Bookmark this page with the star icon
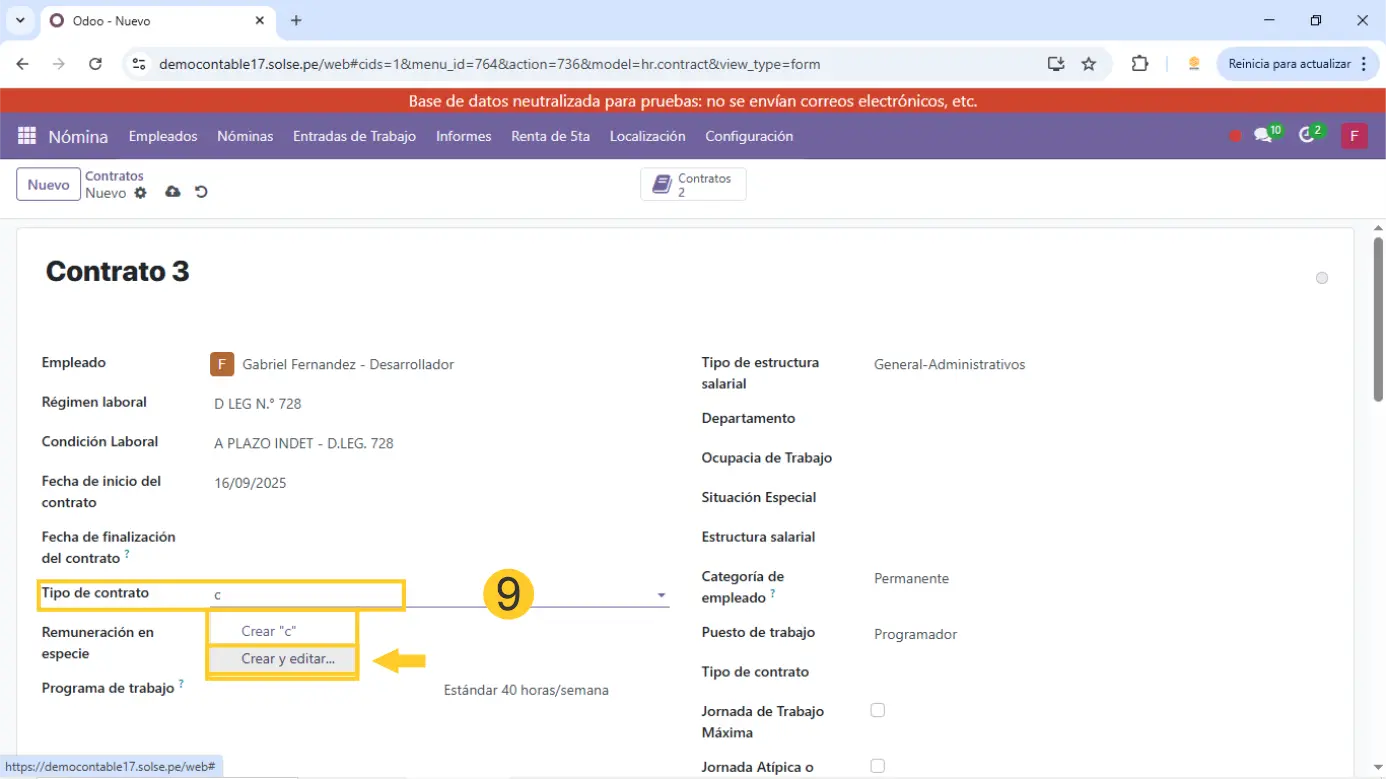The image size is (1386, 779). click(x=1089, y=64)
